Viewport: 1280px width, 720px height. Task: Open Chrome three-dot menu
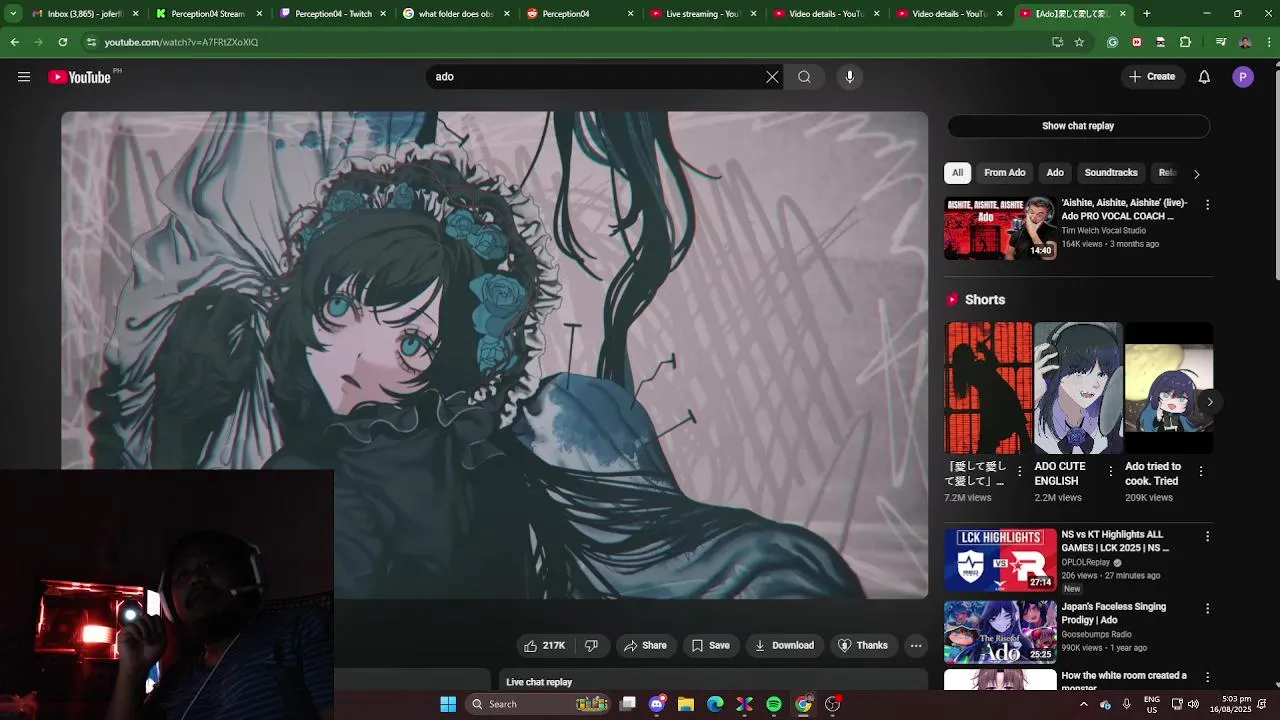click(x=1269, y=42)
